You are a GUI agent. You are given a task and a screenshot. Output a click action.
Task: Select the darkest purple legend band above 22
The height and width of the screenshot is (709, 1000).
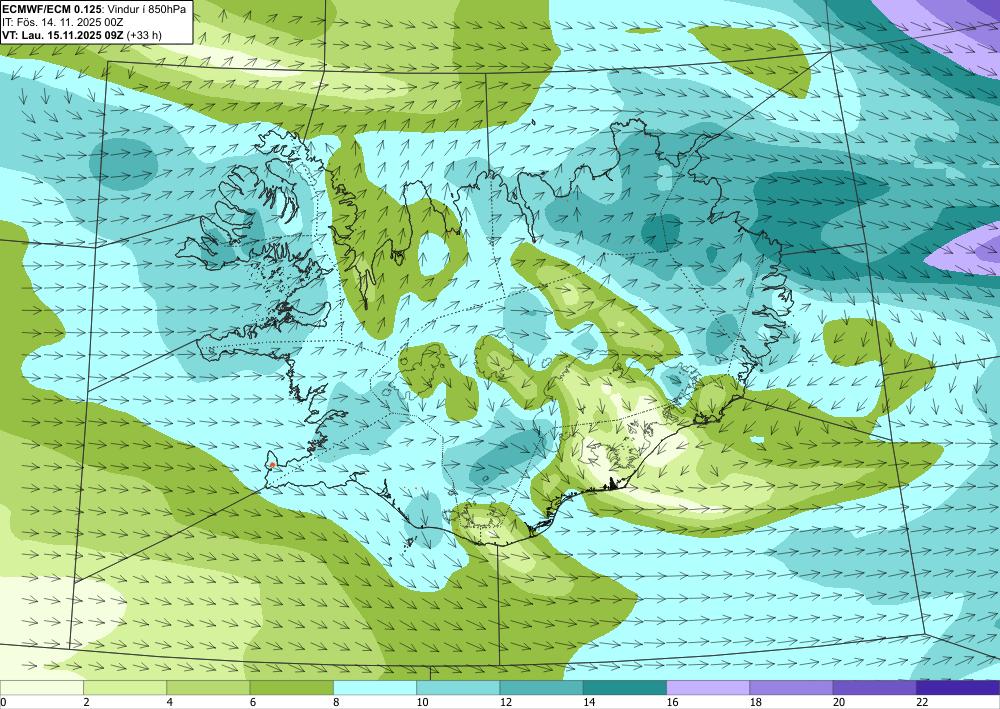tap(958, 688)
